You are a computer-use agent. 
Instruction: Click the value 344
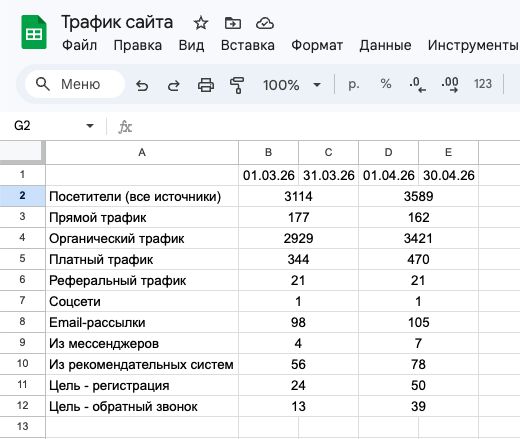tap(298, 259)
